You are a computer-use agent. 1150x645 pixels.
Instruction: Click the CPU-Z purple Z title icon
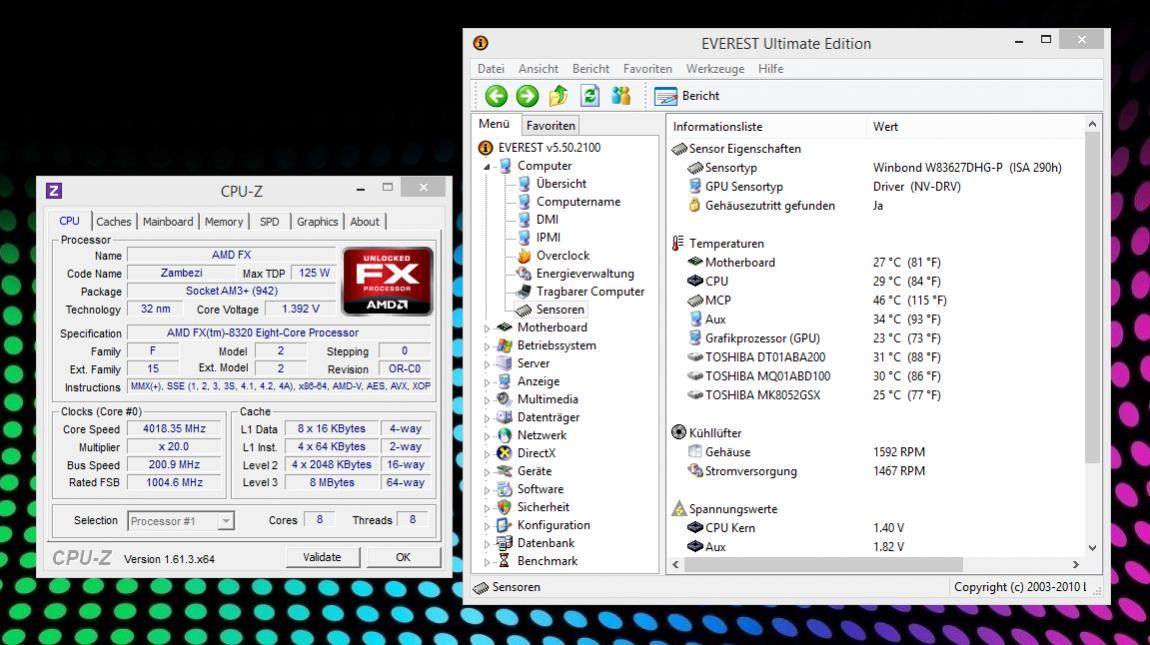(54, 191)
